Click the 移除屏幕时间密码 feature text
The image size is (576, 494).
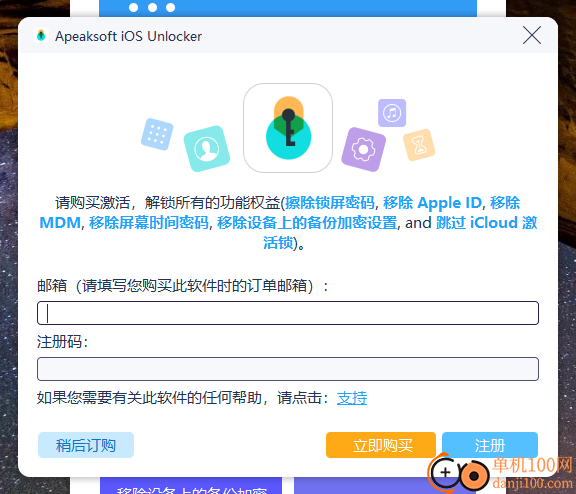[x=149, y=223]
